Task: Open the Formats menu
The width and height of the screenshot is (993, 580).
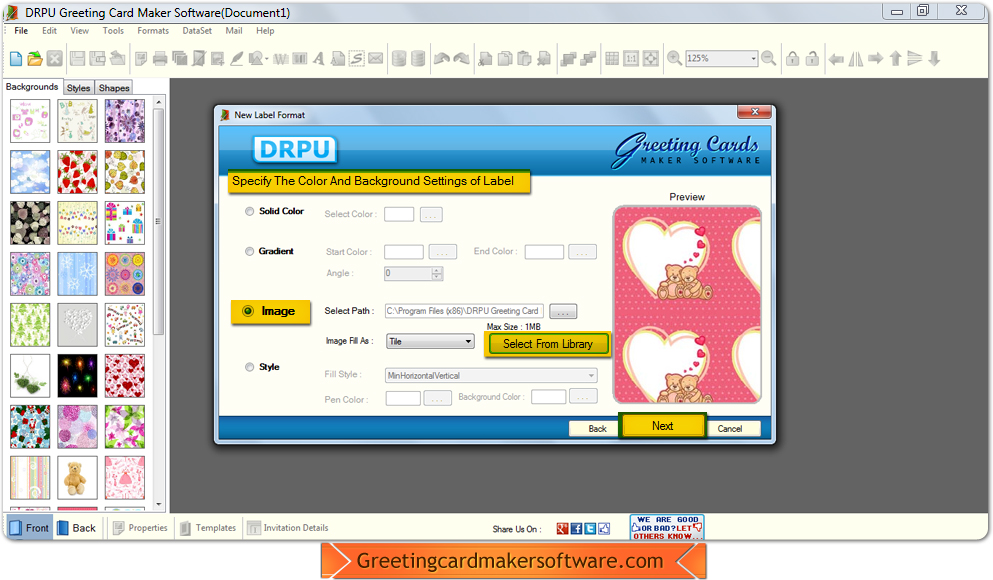Action: [x=153, y=30]
